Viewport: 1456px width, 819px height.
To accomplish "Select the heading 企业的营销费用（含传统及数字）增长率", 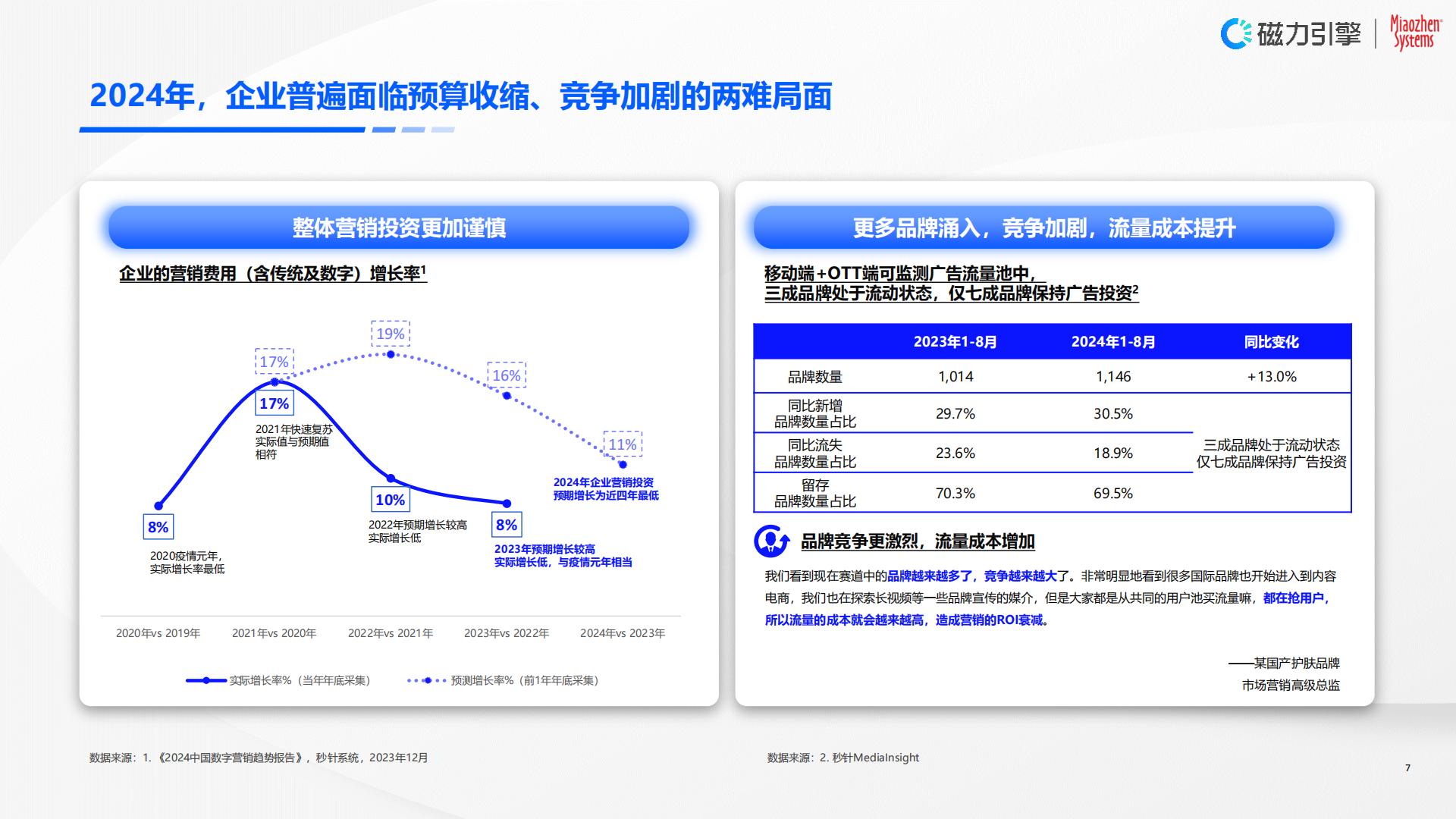I will click(273, 273).
